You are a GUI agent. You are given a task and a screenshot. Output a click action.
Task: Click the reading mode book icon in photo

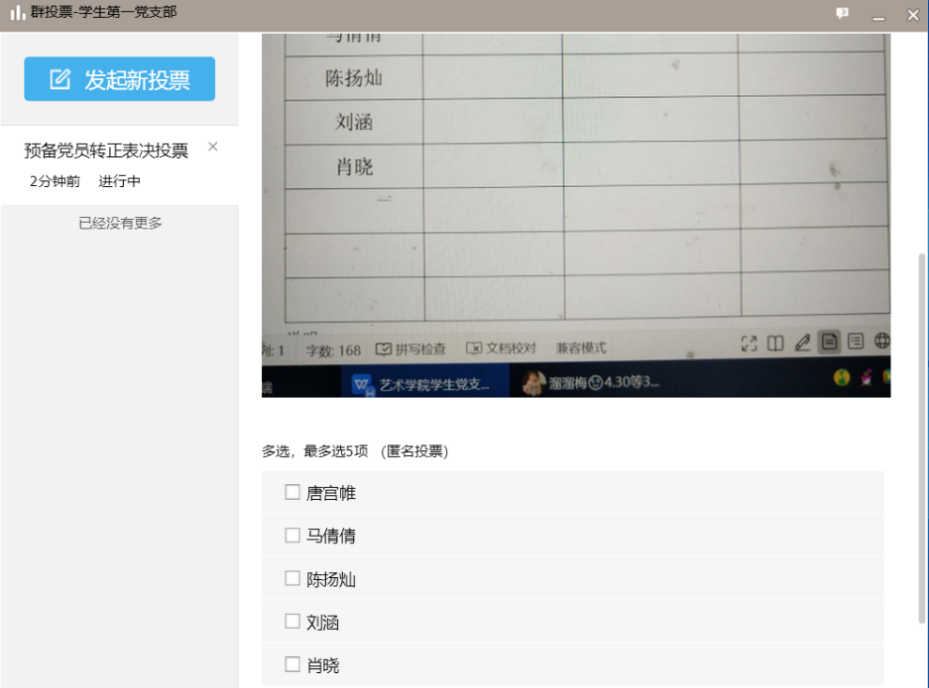click(775, 343)
